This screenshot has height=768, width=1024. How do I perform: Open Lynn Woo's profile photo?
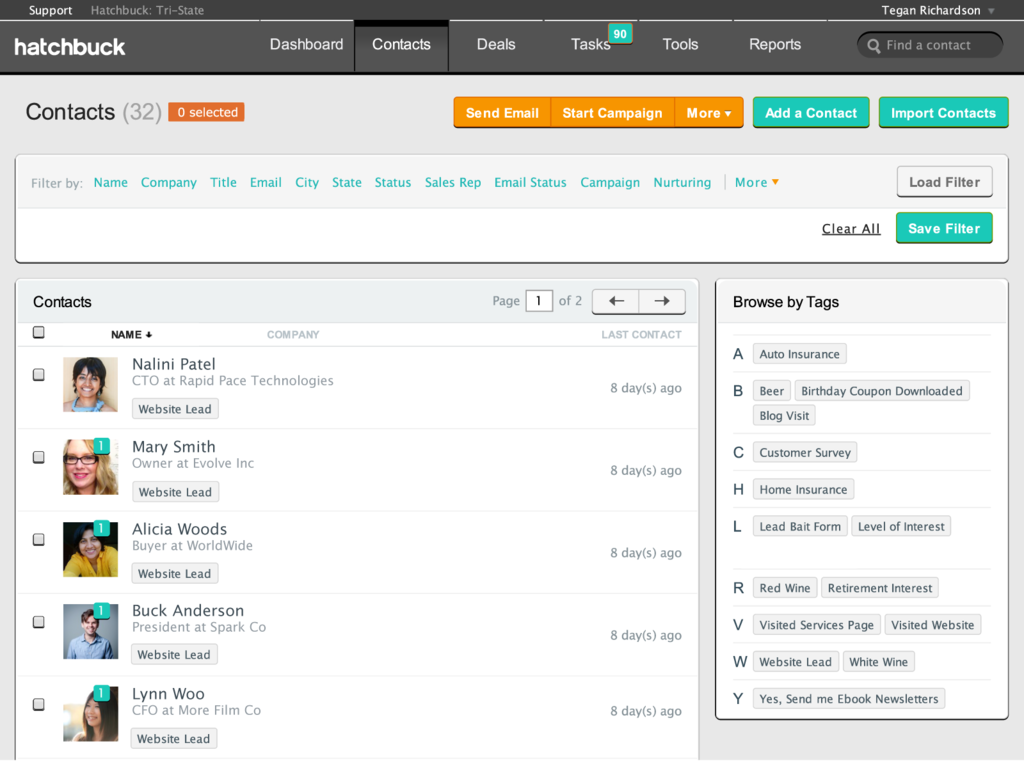[x=90, y=713]
